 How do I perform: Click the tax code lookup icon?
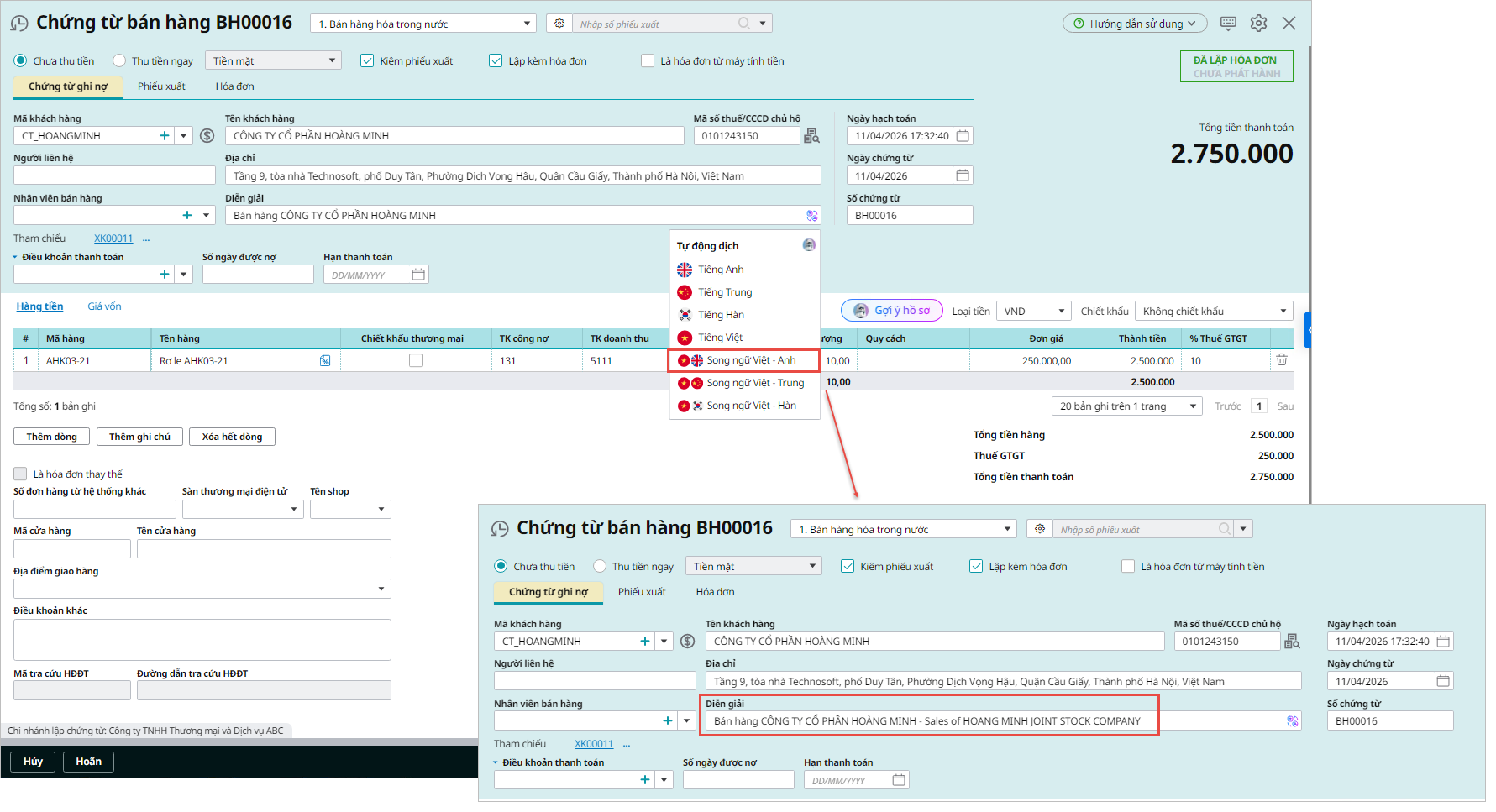[811, 136]
